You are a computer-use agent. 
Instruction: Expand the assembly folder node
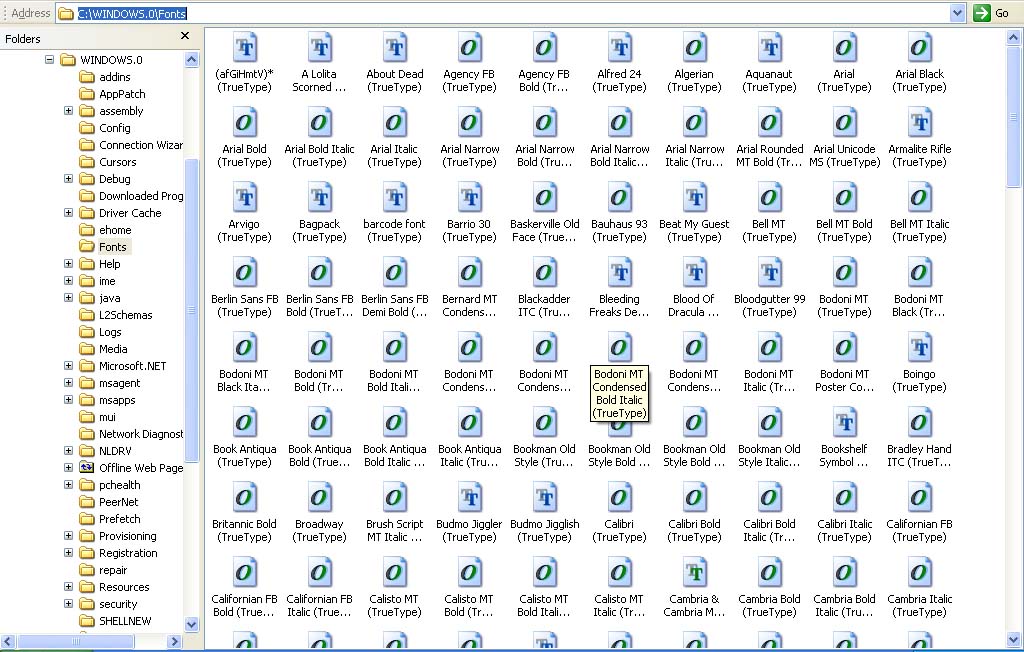(x=68, y=110)
